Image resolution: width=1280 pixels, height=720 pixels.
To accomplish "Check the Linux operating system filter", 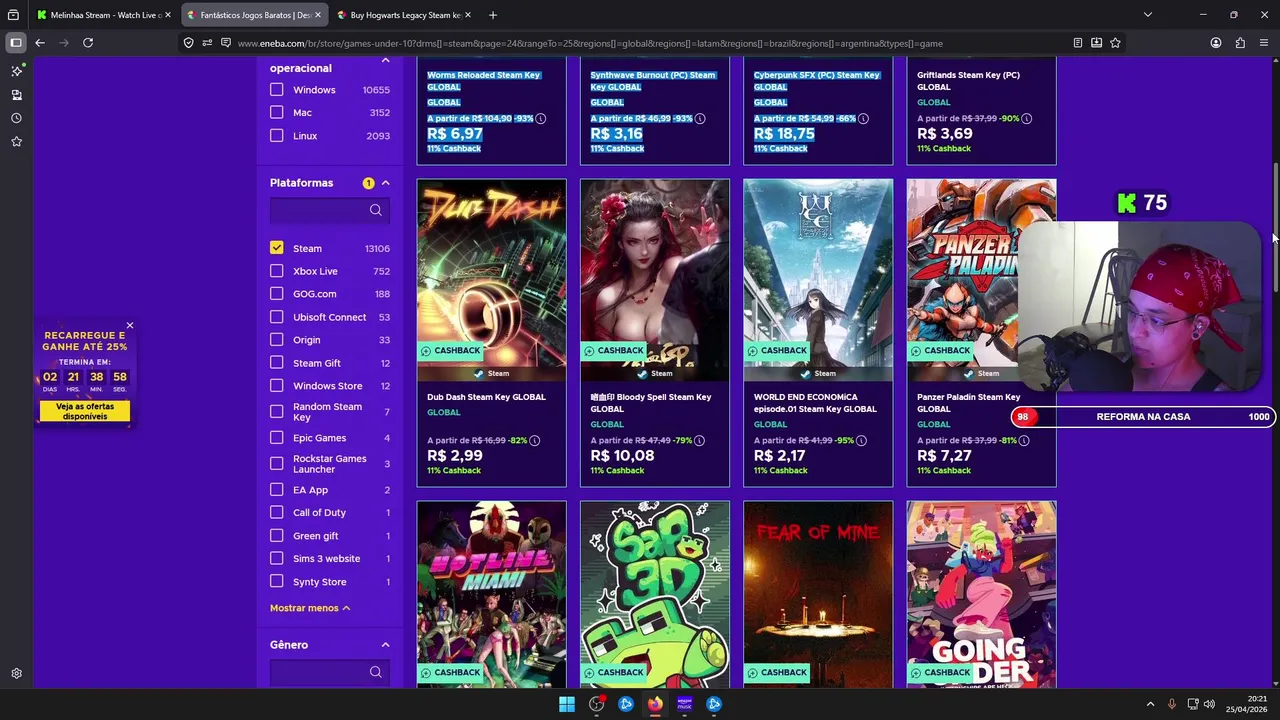I will click(277, 136).
